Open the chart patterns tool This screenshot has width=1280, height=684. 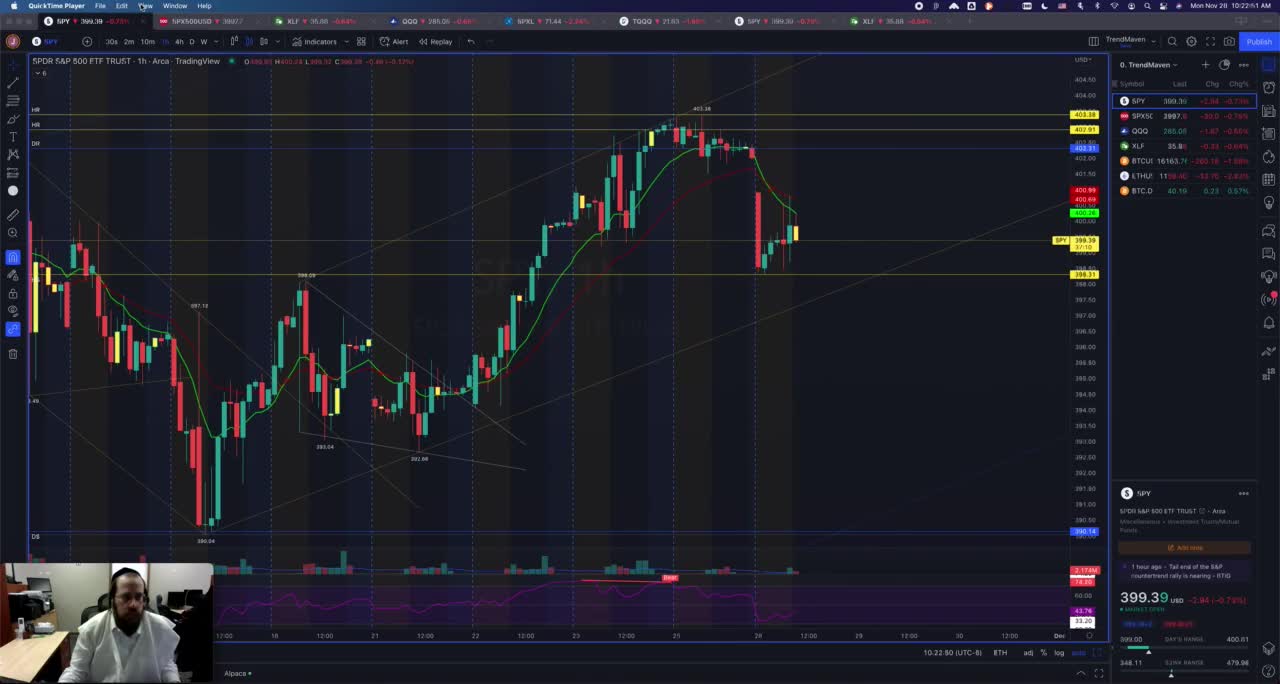coord(13,155)
